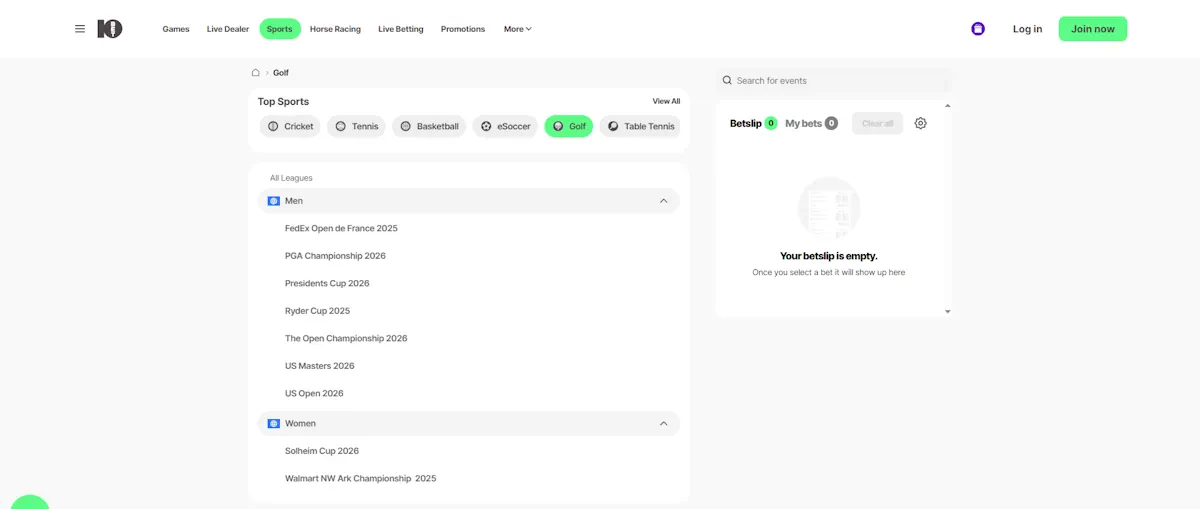Click the Log in button
This screenshot has width=1200, height=509.
[1028, 29]
